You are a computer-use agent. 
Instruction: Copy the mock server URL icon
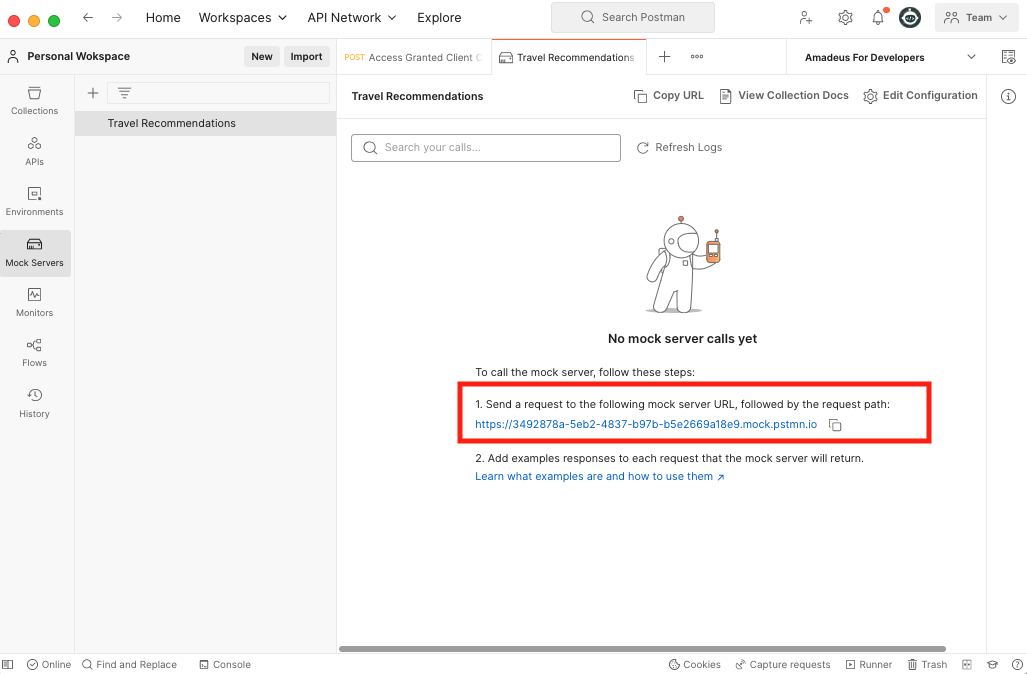(x=835, y=425)
